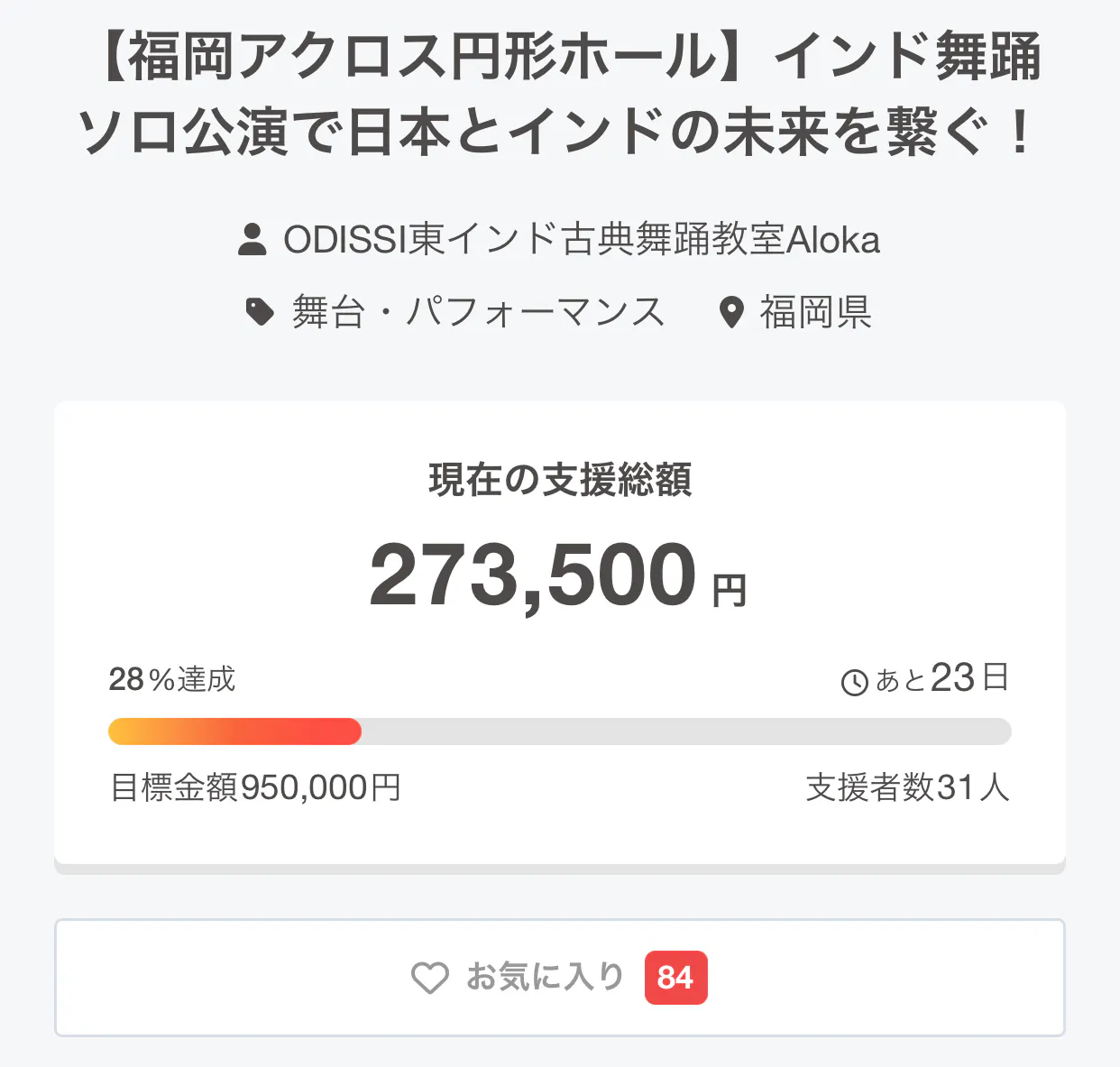Click the person icon beside the organizer name
The height and width of the screenshot is (1067, 1120).
[252, 240]
